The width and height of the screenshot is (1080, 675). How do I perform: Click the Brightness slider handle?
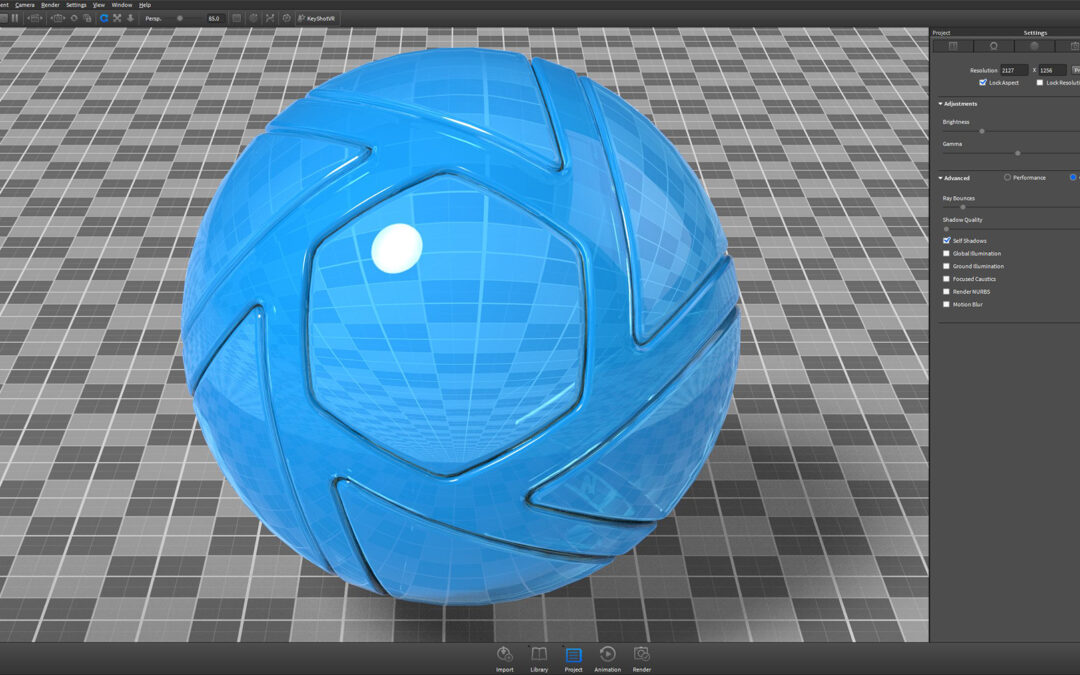(982, 131)
